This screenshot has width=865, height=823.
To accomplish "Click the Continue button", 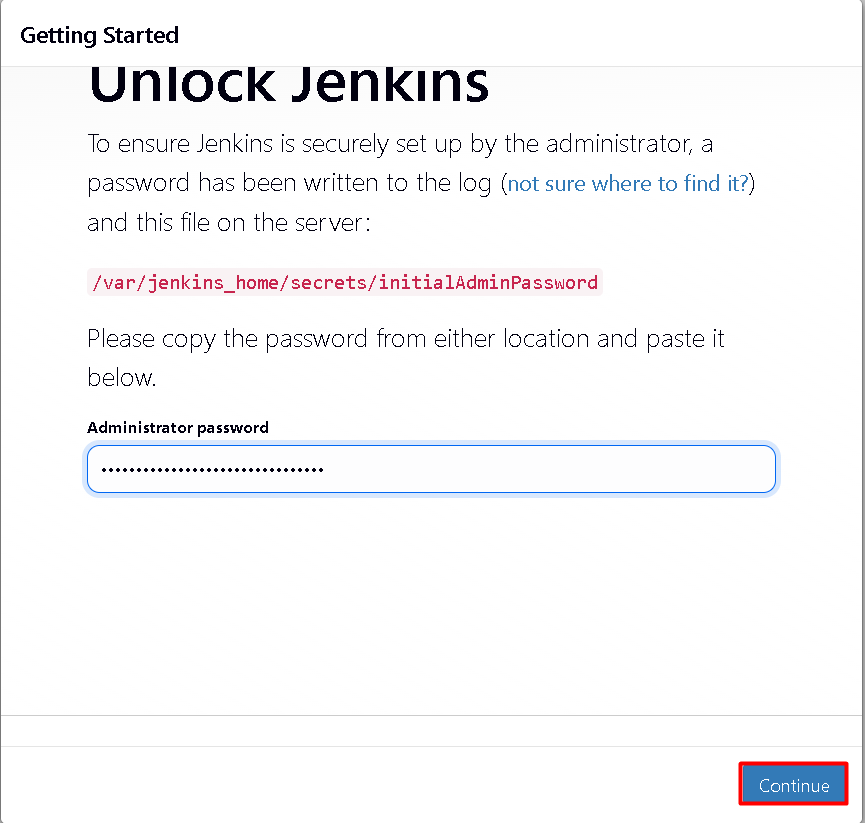I will [793, 785].
